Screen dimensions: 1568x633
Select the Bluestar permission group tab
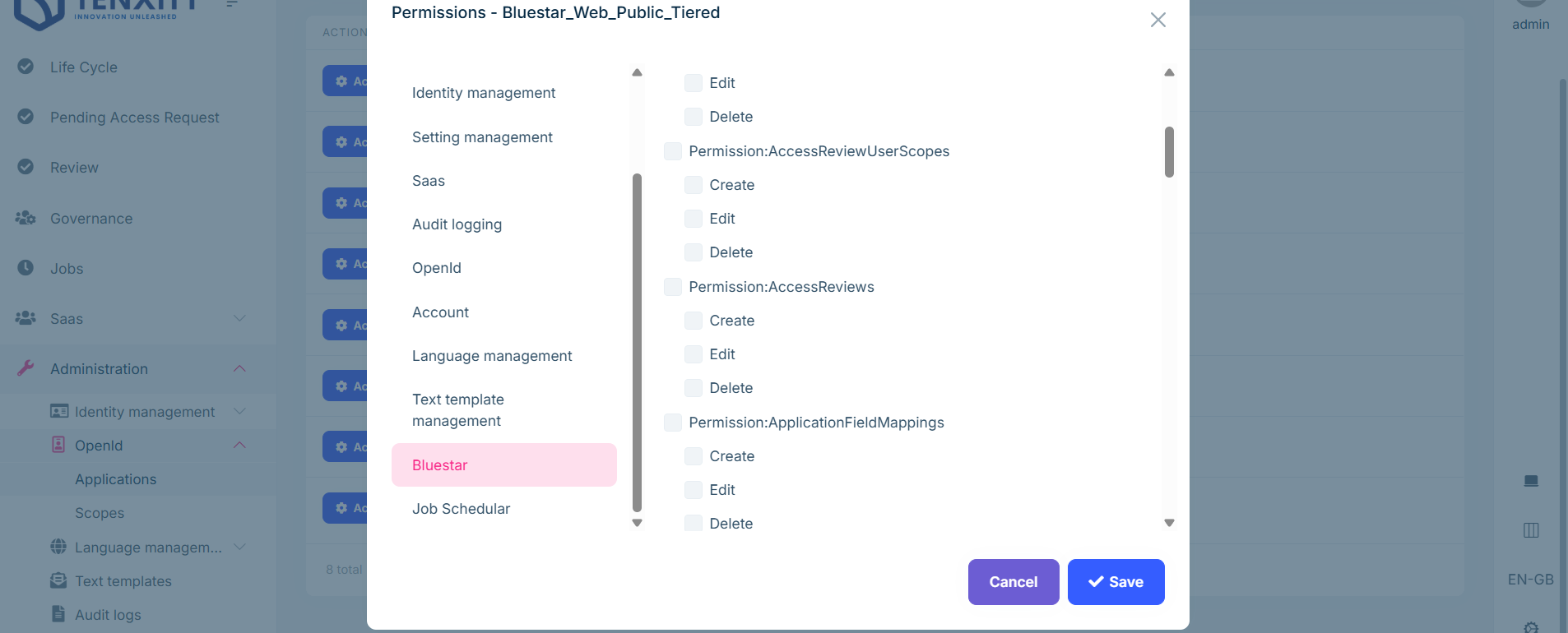tap(503, 465)
